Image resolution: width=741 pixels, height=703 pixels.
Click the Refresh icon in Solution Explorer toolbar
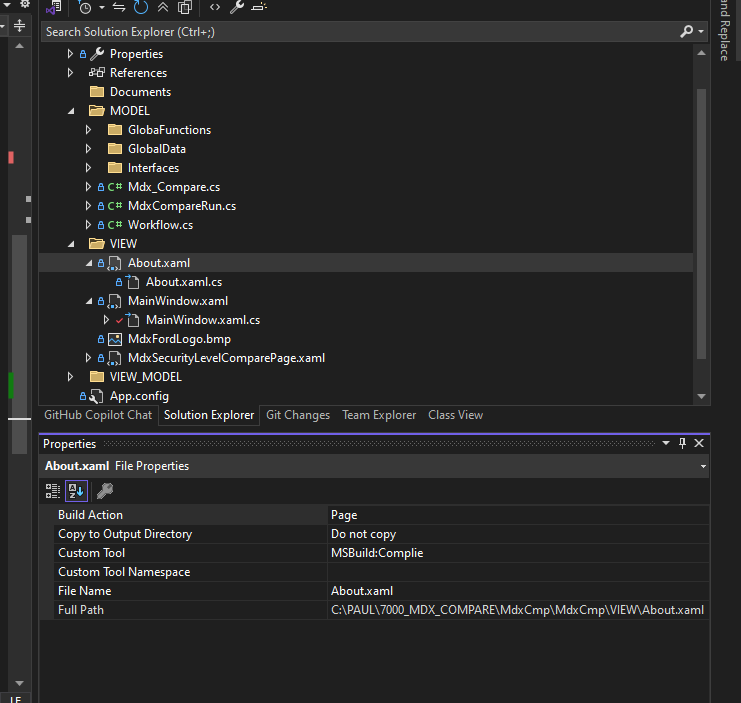(x=140, y=7)
